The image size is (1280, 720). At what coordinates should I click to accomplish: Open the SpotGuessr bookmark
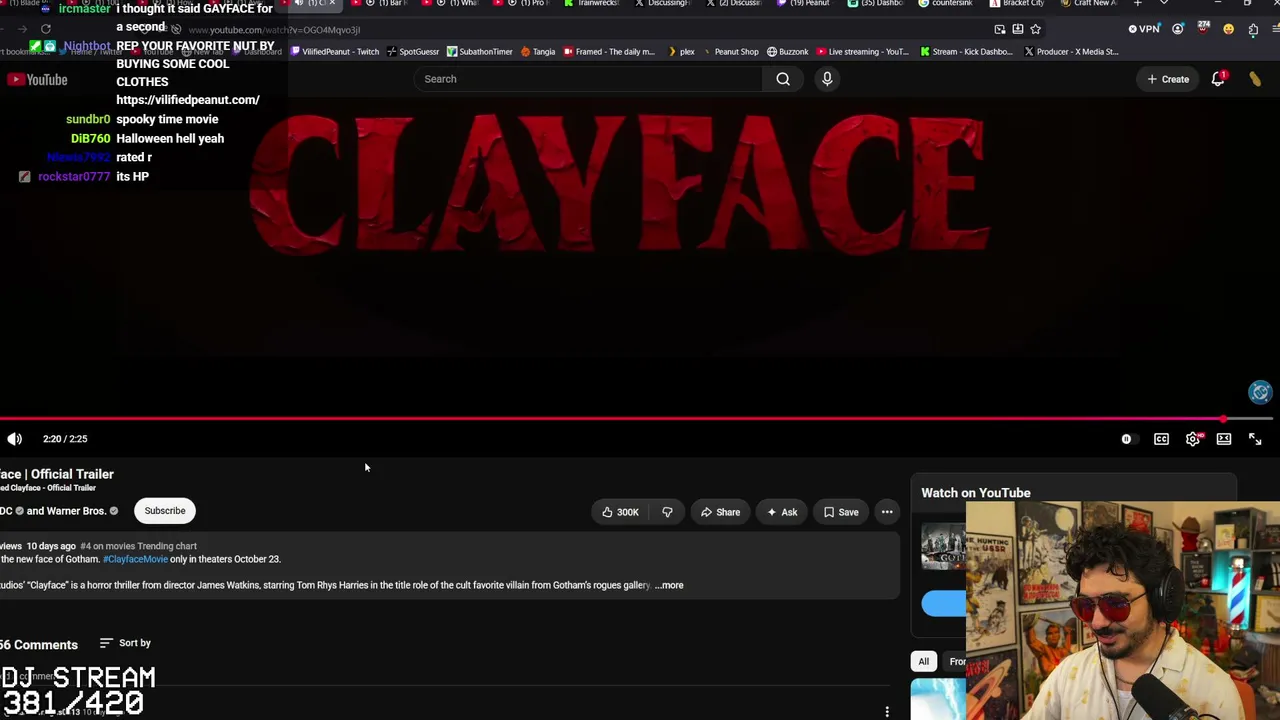[413, 52]
